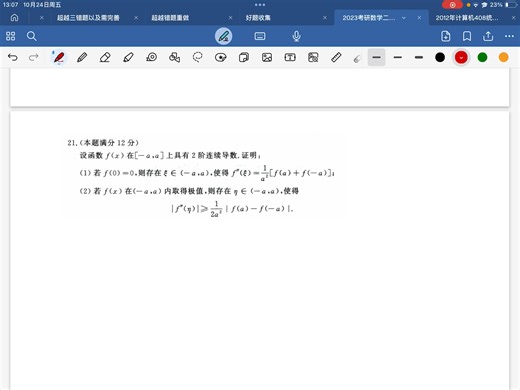The height and width of the screenshot is (390, 520).
Task: Select the tape tool
Action: coord(151,57)
